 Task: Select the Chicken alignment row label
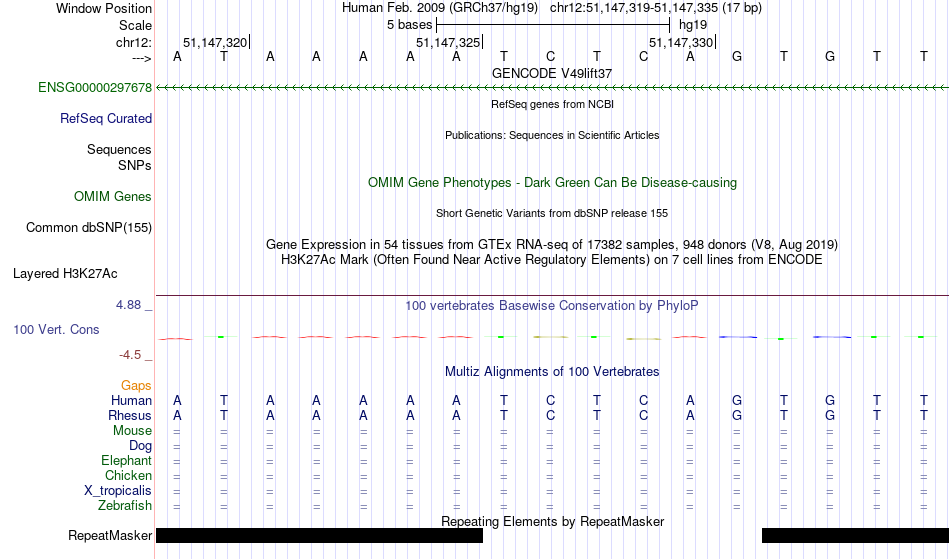128,475
